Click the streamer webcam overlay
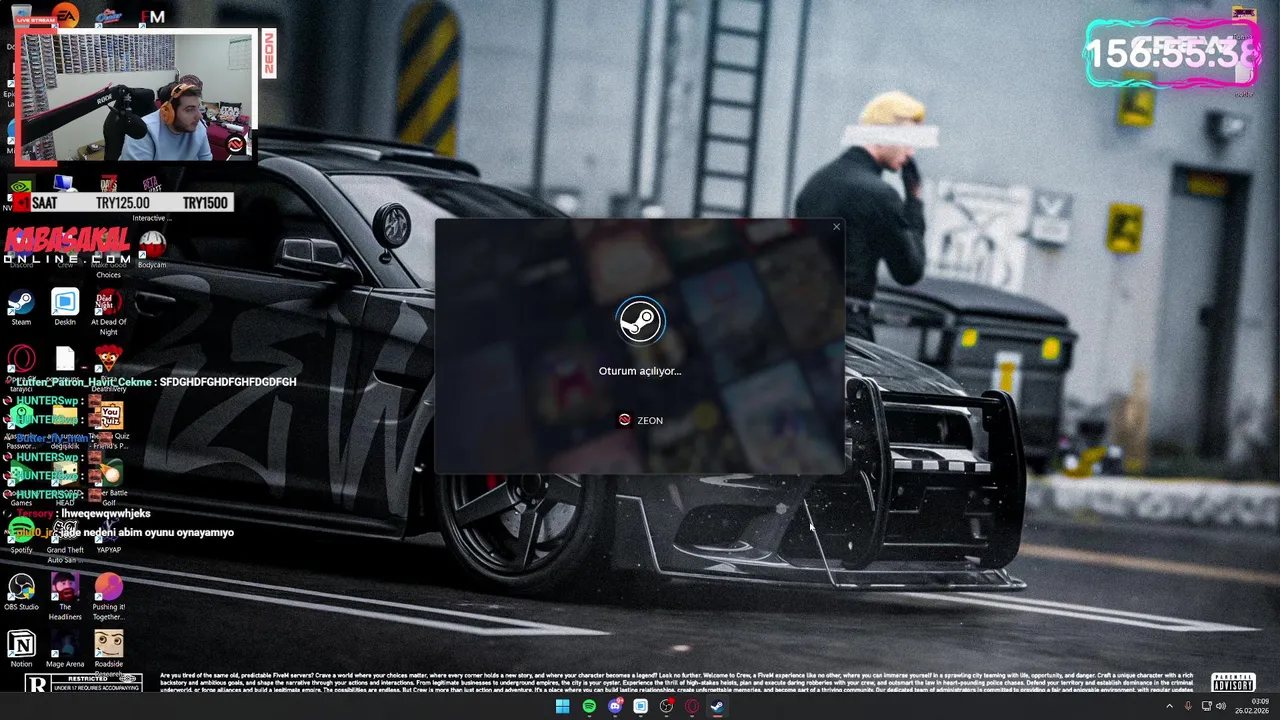Image resolution: width=1280 pixels, height=720 pixels. [135, 96]
